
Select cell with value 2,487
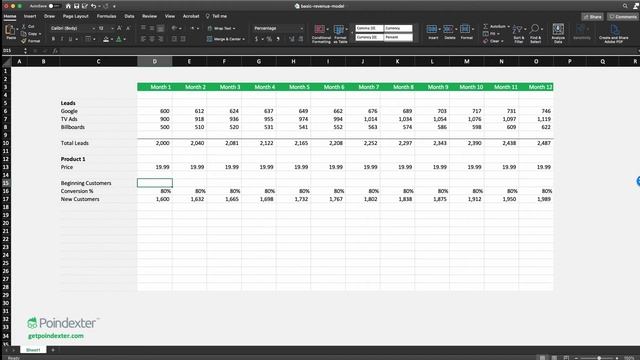[x=536, y=143]
